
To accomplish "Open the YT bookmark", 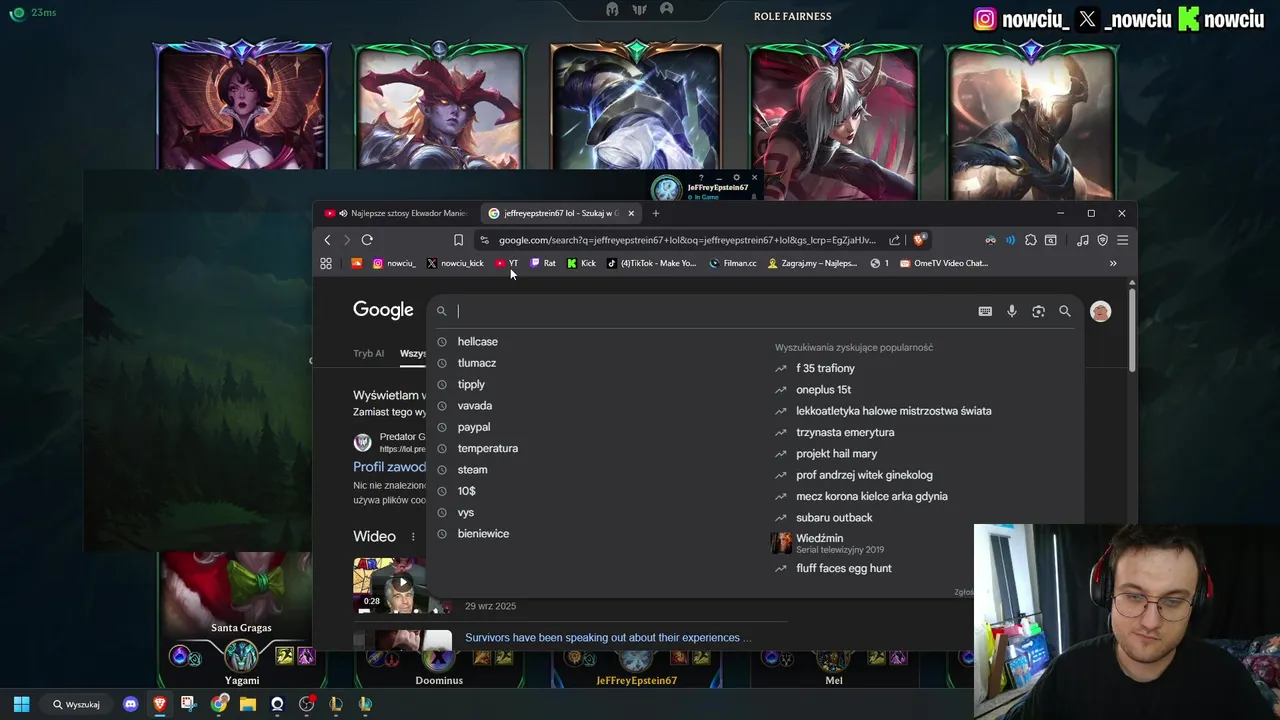I will coord(507,263).
